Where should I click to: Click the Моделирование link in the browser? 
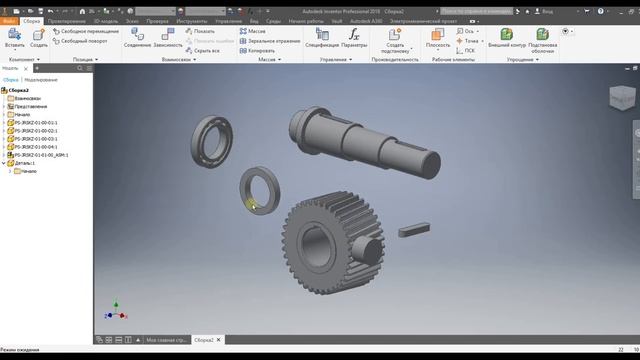point(41,80)
